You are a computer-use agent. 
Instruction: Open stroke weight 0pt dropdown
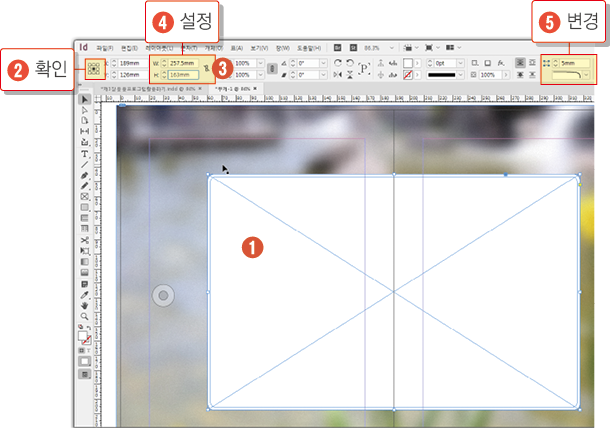tap(461, 63)
